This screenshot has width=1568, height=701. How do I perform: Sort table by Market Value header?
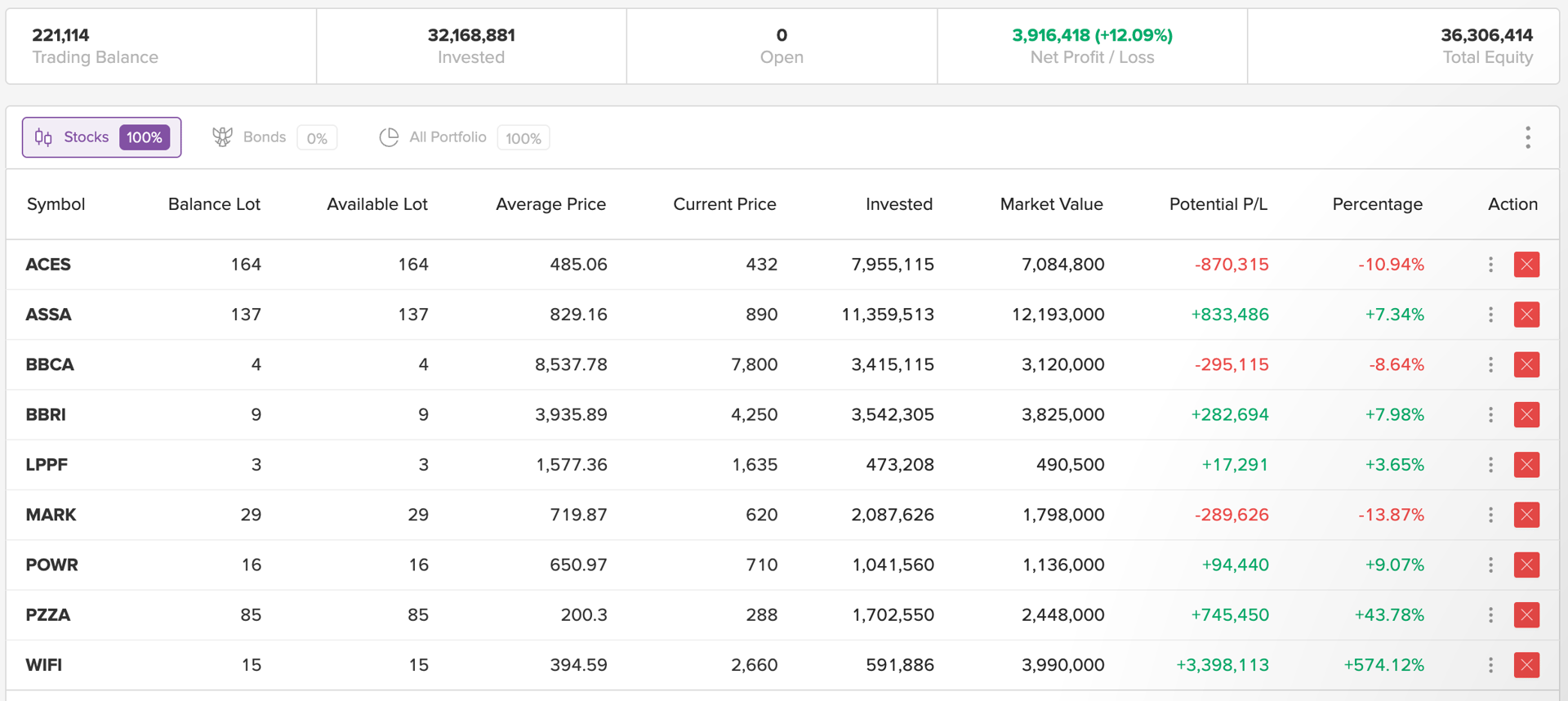(x=1052, y=204)
